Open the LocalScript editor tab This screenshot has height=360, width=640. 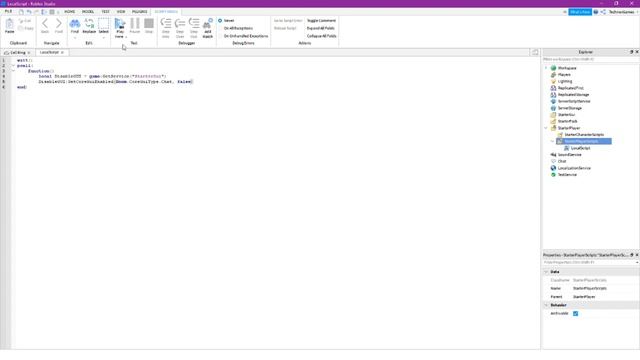point(49,52)
